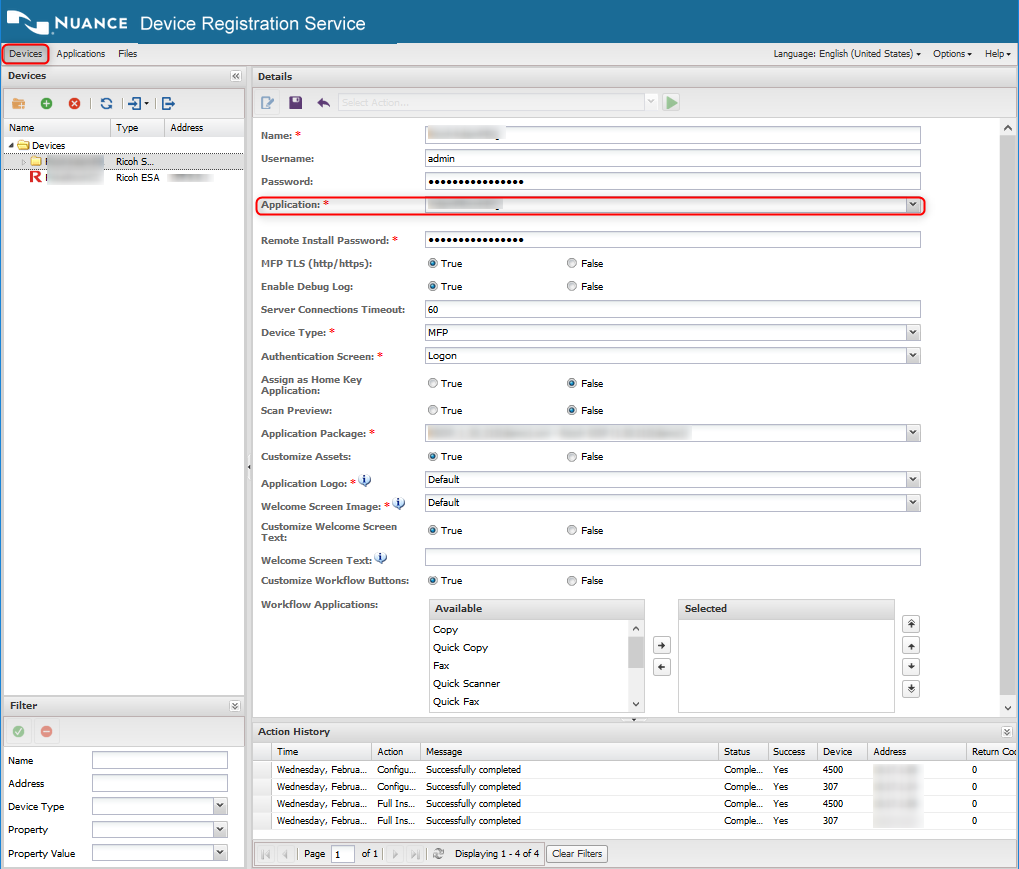Click the Add Group folder icon
This screenshot has width=1019, height=869.
(x=18, y=103)
